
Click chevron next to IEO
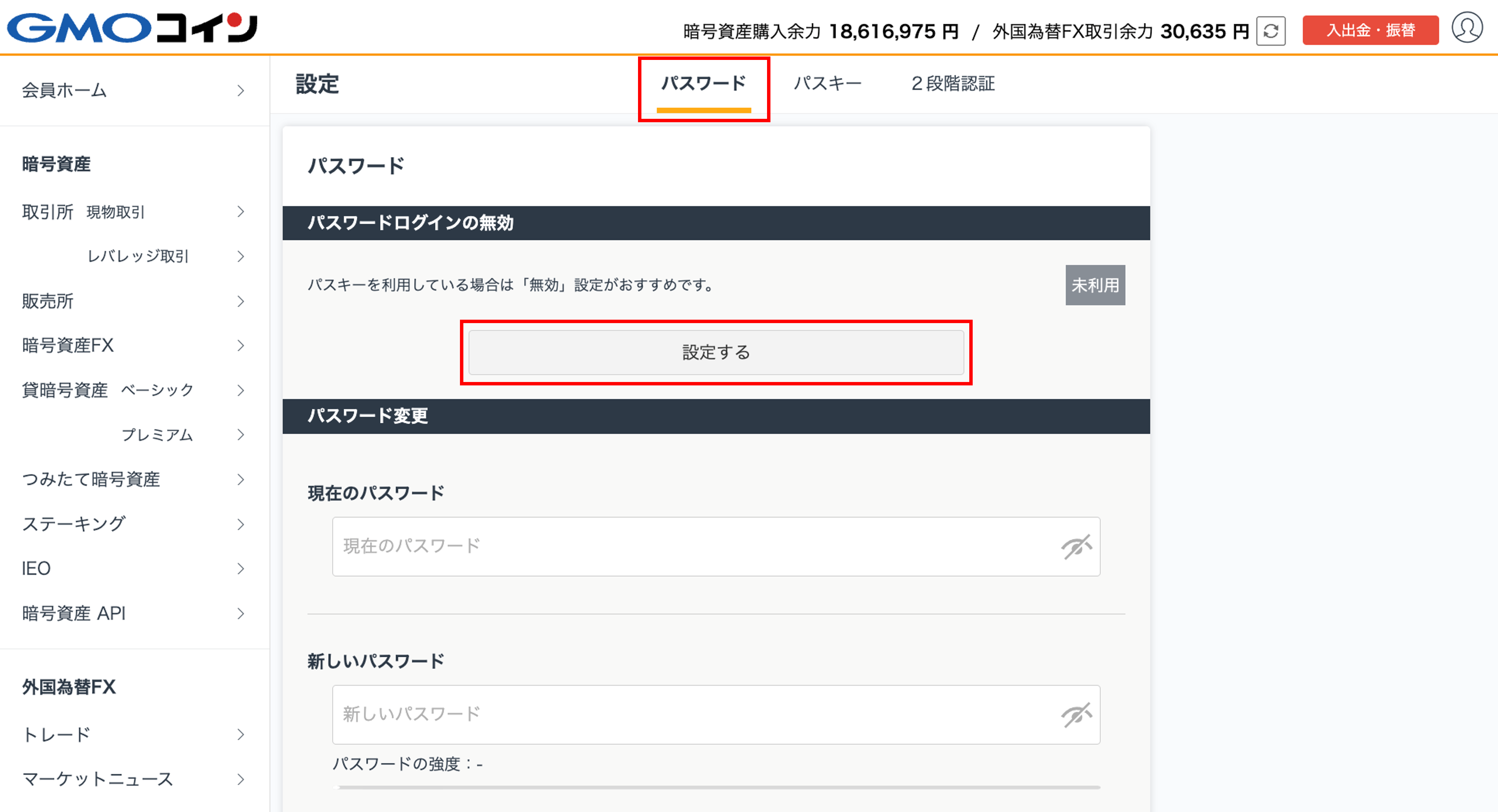point(241,568)
